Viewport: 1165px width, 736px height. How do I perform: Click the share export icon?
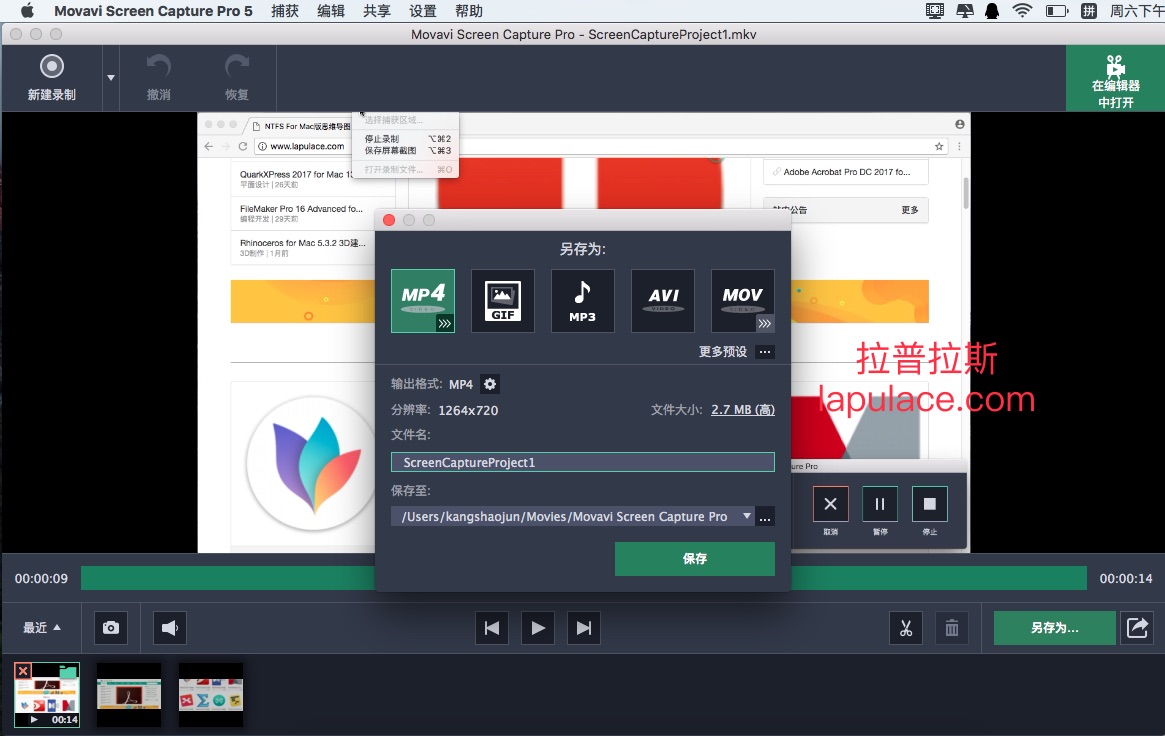click(x=1137, y=627)
